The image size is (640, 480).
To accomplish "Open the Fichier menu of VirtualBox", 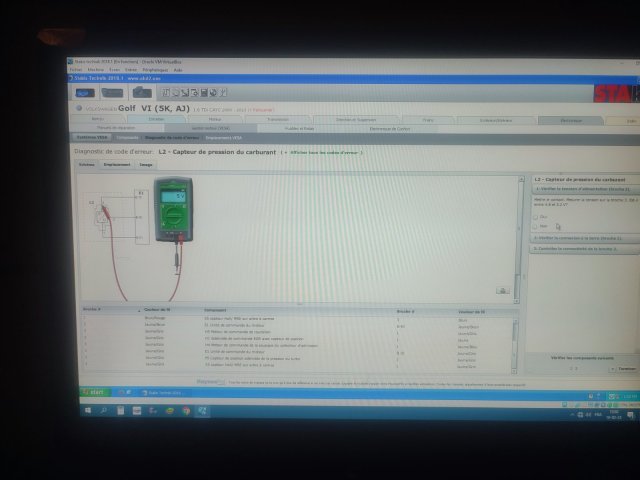I will pyautogui.click(x=76, y=70).
